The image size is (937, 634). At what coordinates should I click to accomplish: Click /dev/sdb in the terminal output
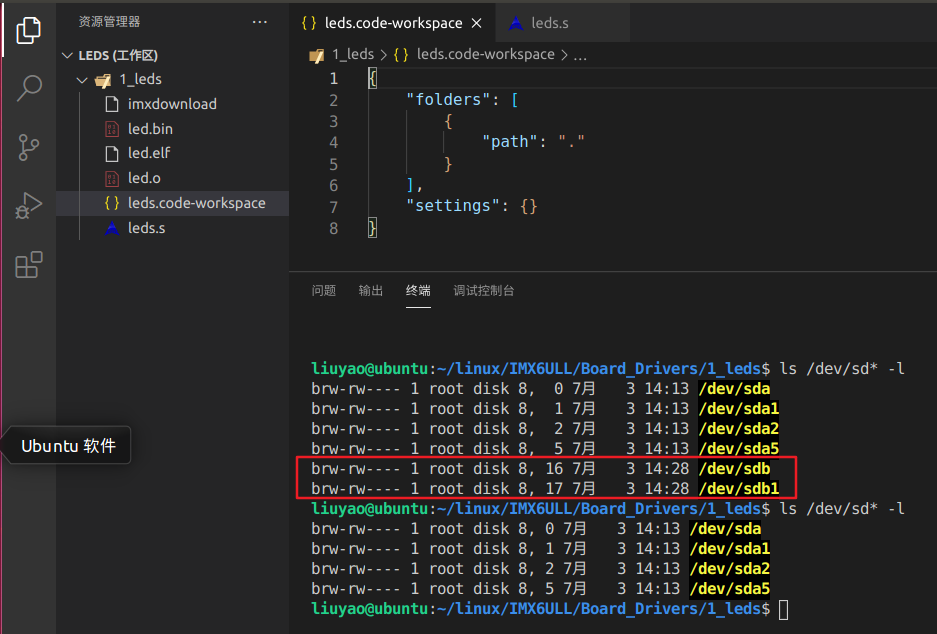[x=734, y=469]
